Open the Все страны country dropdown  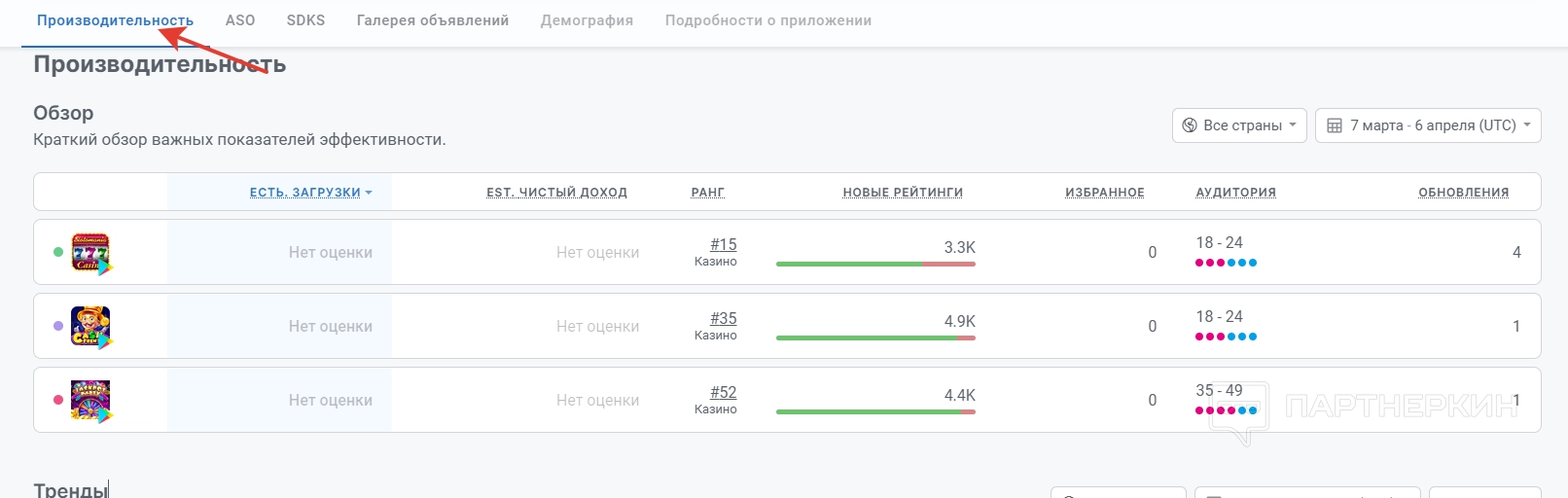tap(1239, 125)
